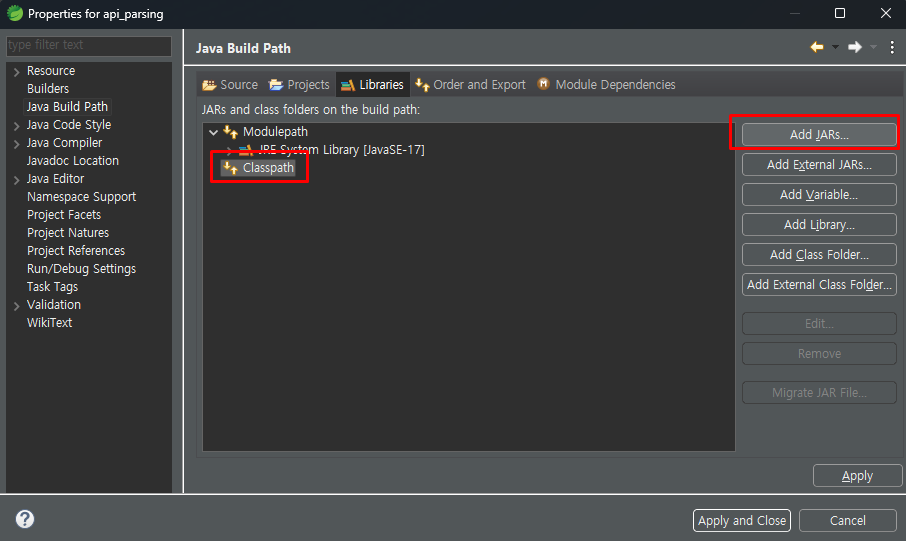
Task: Click the help question mark icon
Action: (x=25, y=519)
